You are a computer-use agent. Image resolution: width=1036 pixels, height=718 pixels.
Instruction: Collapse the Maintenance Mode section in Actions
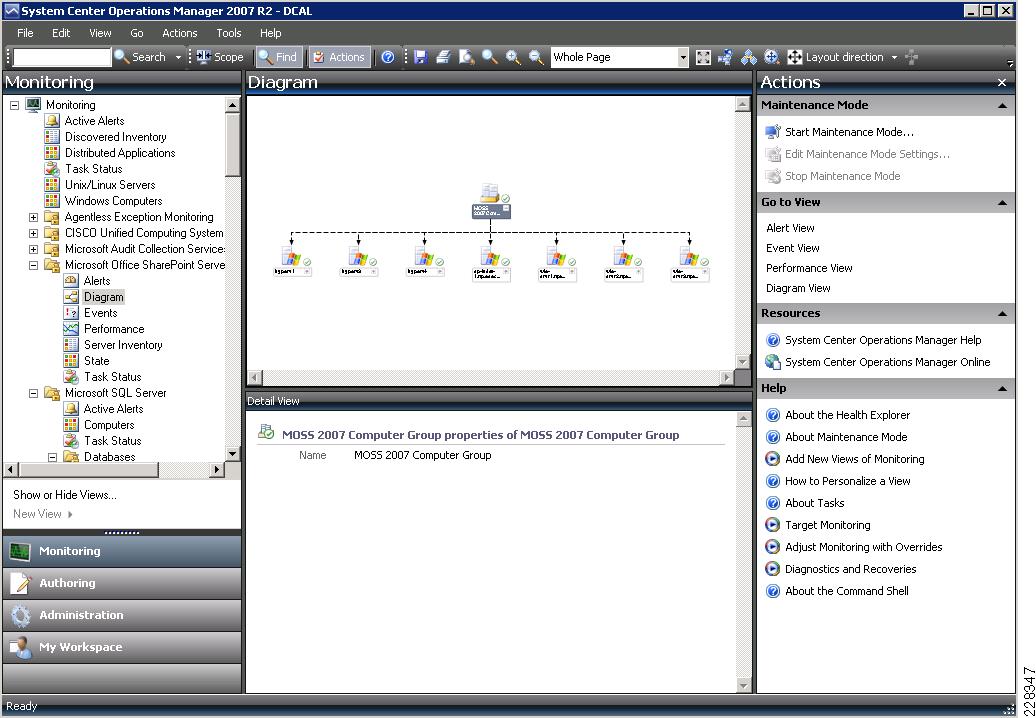(x=1002, y=106)
